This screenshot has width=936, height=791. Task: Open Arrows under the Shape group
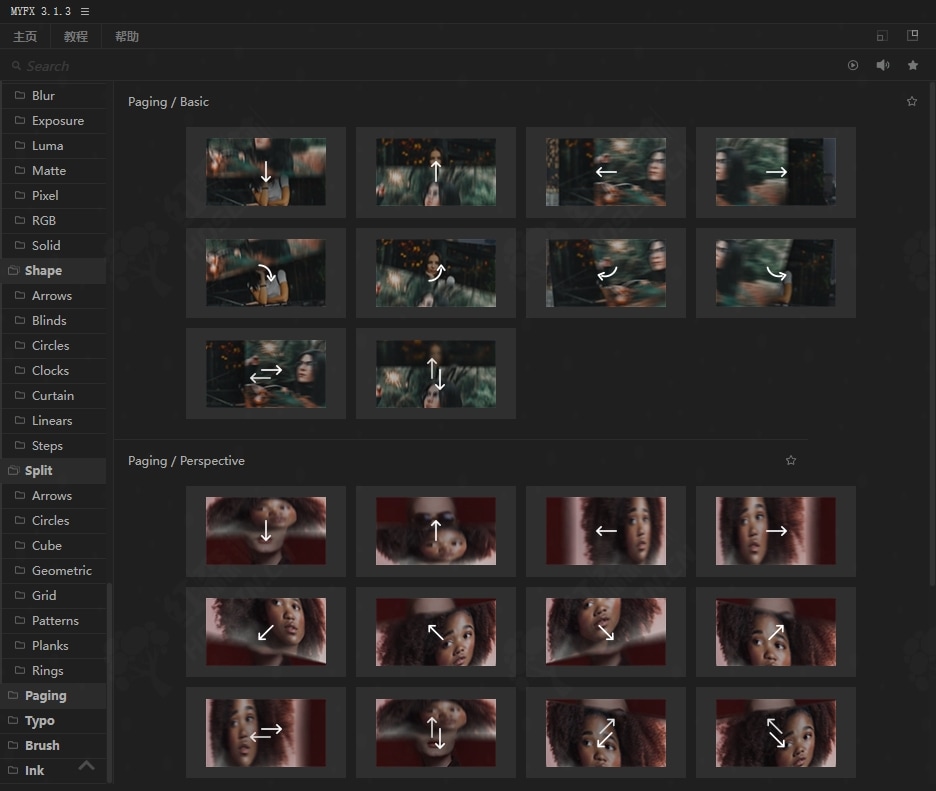pyautogui.click(x=54, y=296)
